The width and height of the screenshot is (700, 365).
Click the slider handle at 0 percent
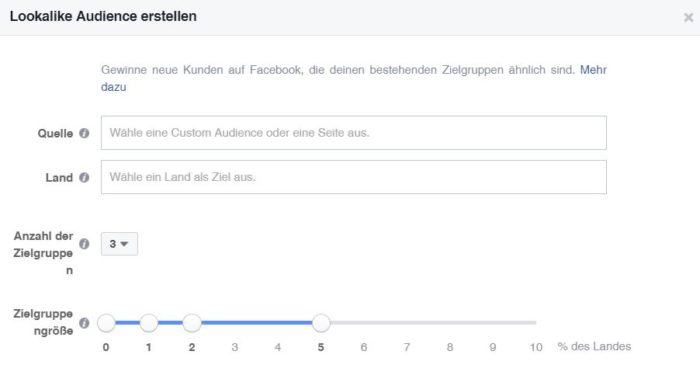click(106, 323)
